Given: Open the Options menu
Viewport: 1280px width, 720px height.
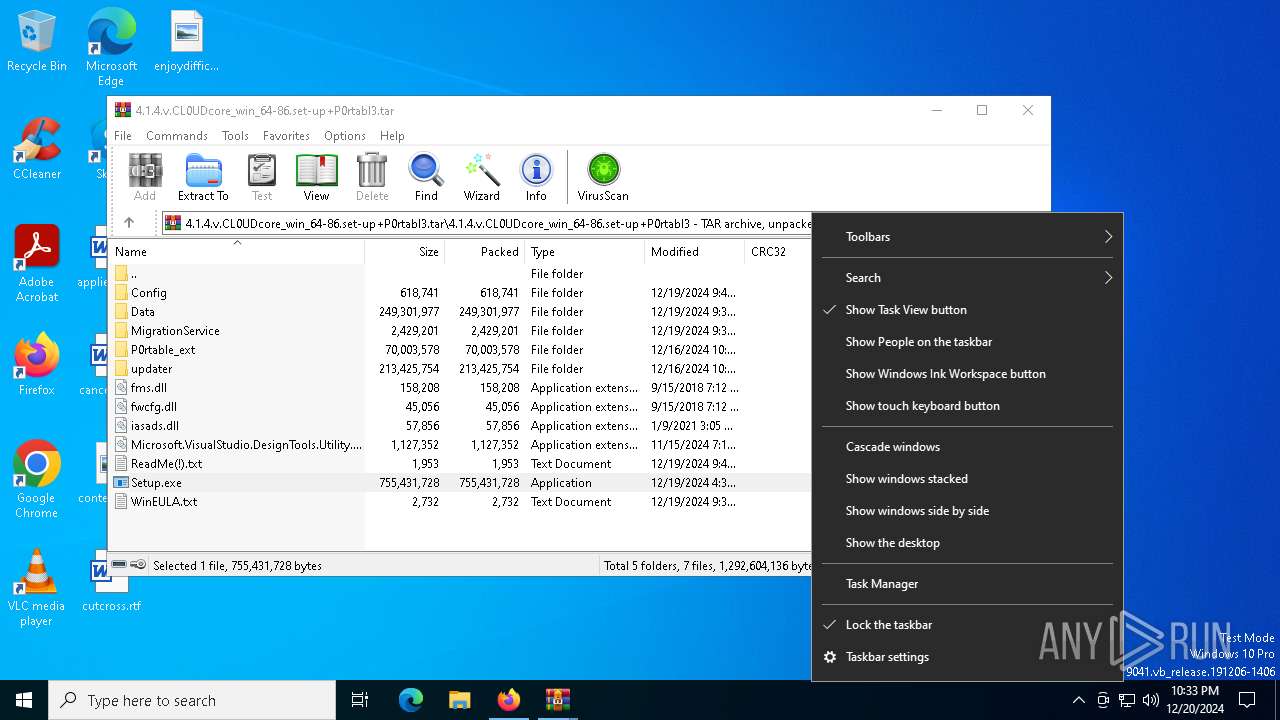Looking at the screenshot, I should 345,136.
